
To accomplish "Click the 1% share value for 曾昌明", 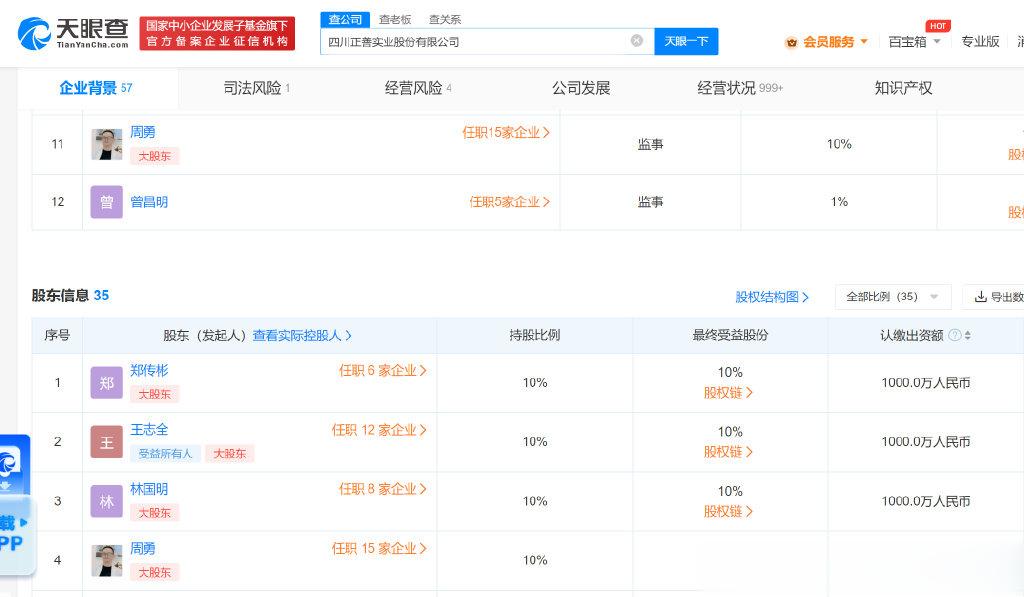I will [839, 202].
